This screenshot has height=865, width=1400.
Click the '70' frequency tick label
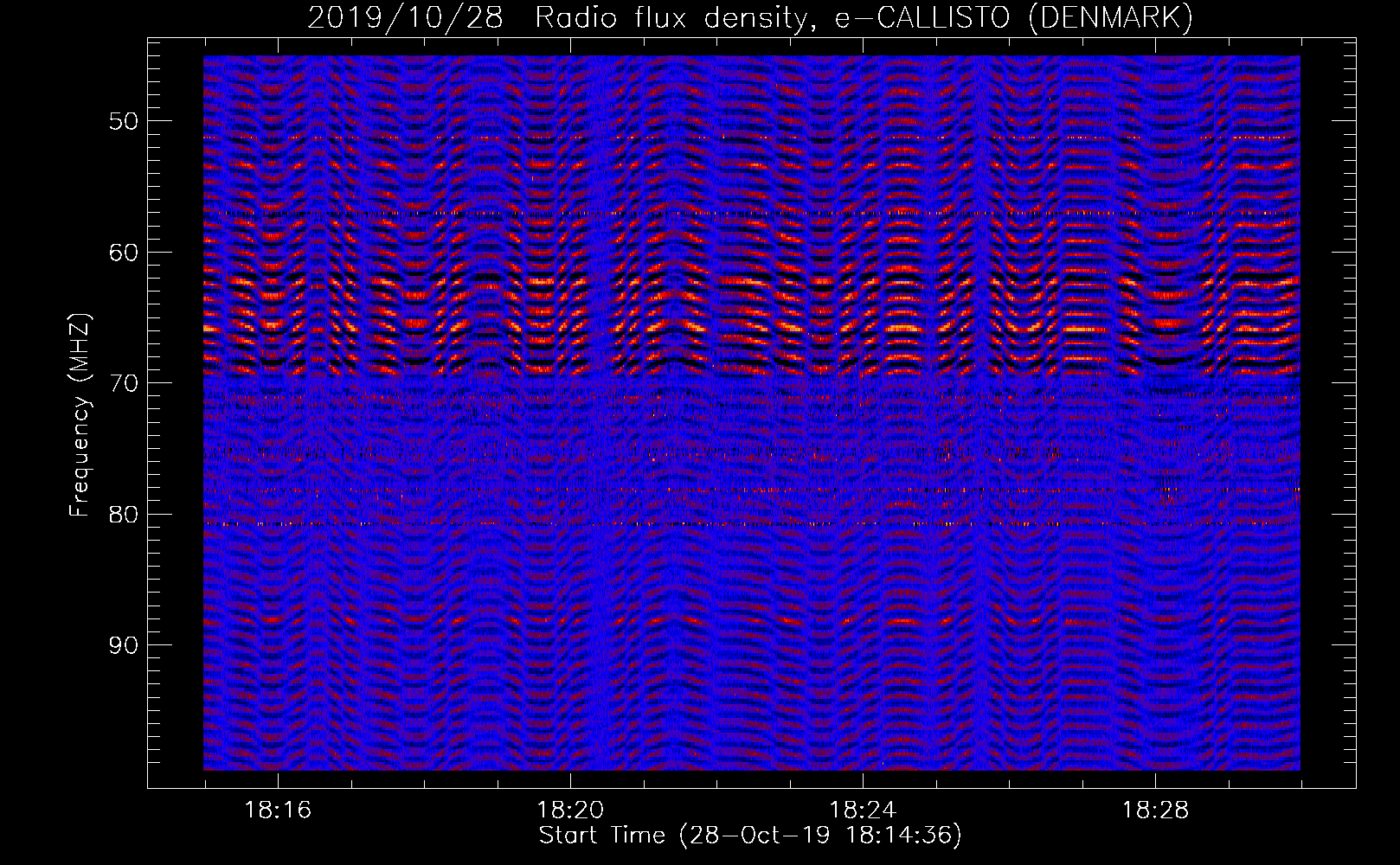(x=123, y=383)
